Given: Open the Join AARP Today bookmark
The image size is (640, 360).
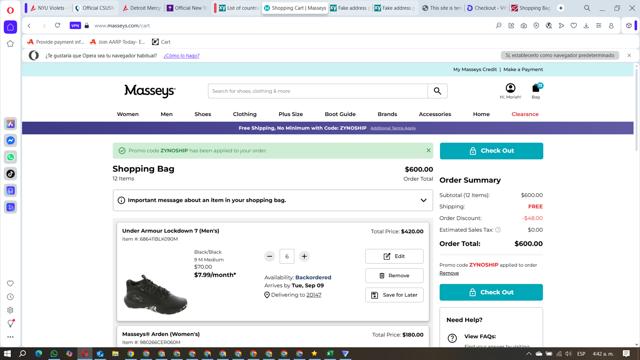Looking at the screenshot, I should (117, 42).
